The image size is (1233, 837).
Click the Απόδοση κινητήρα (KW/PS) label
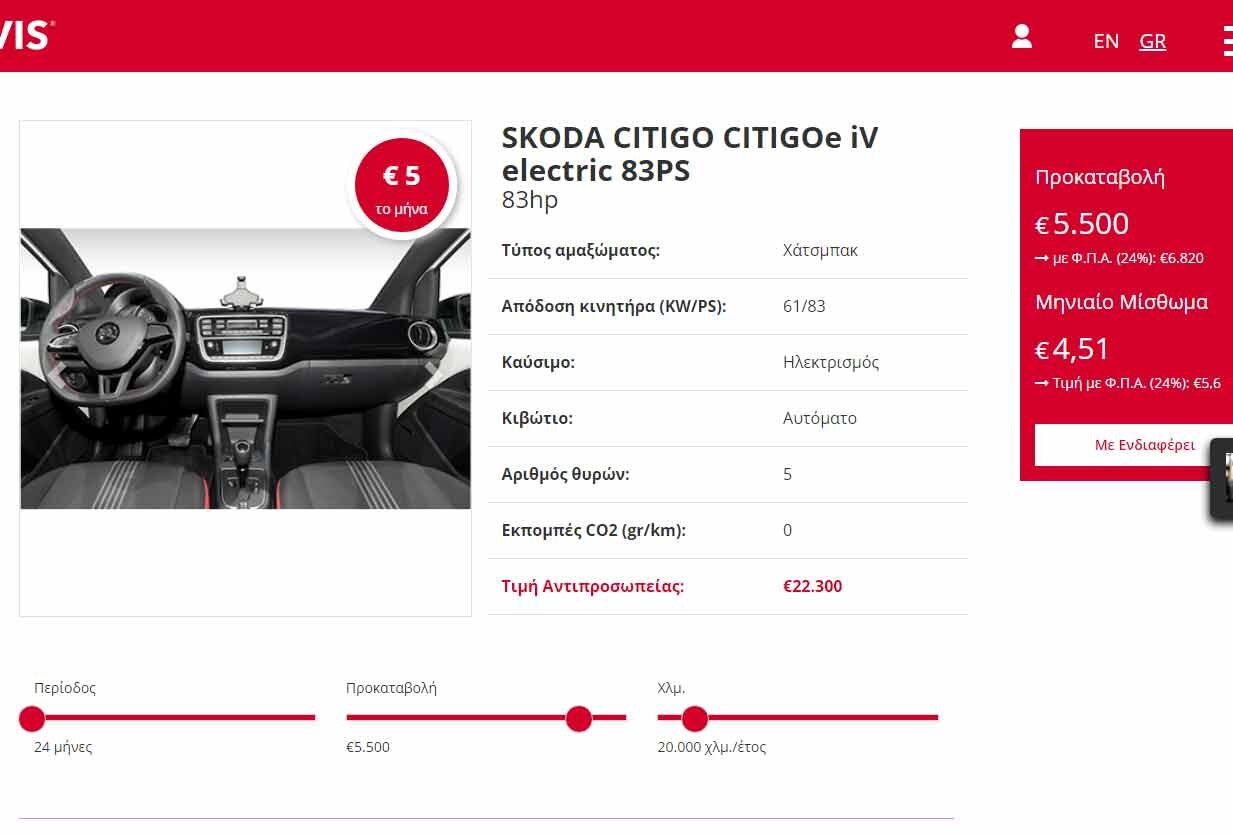[614, 306]
